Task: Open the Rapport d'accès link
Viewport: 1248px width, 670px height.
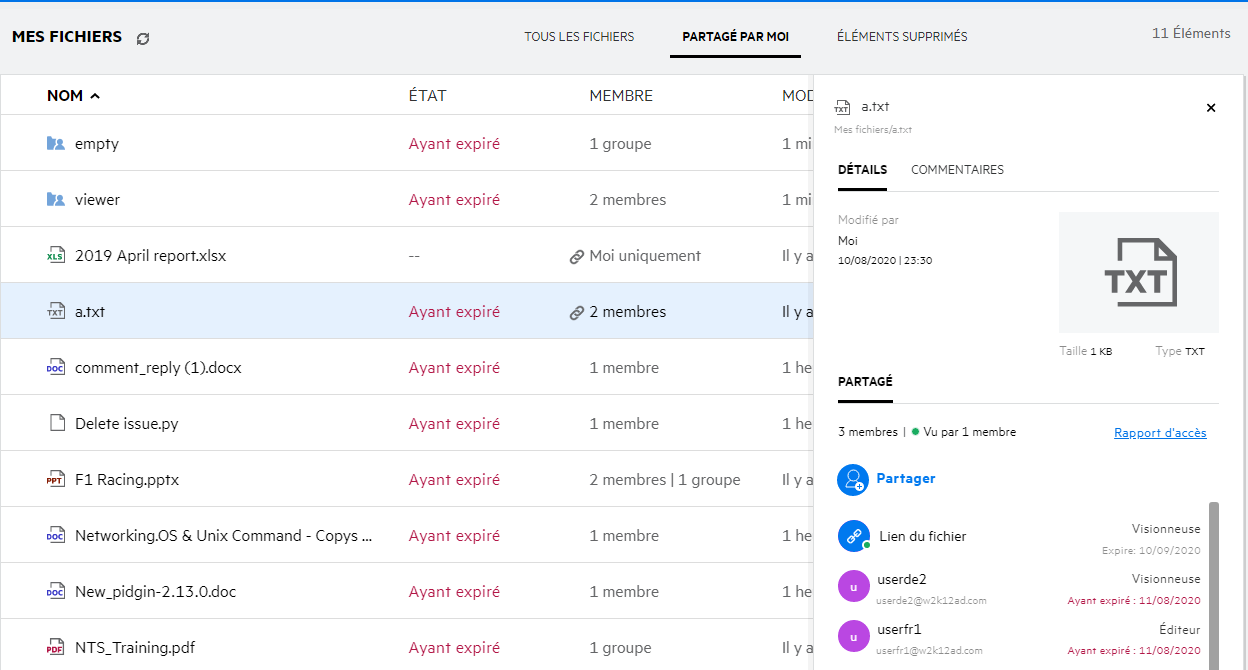Action: click(x=1160, y=433)
